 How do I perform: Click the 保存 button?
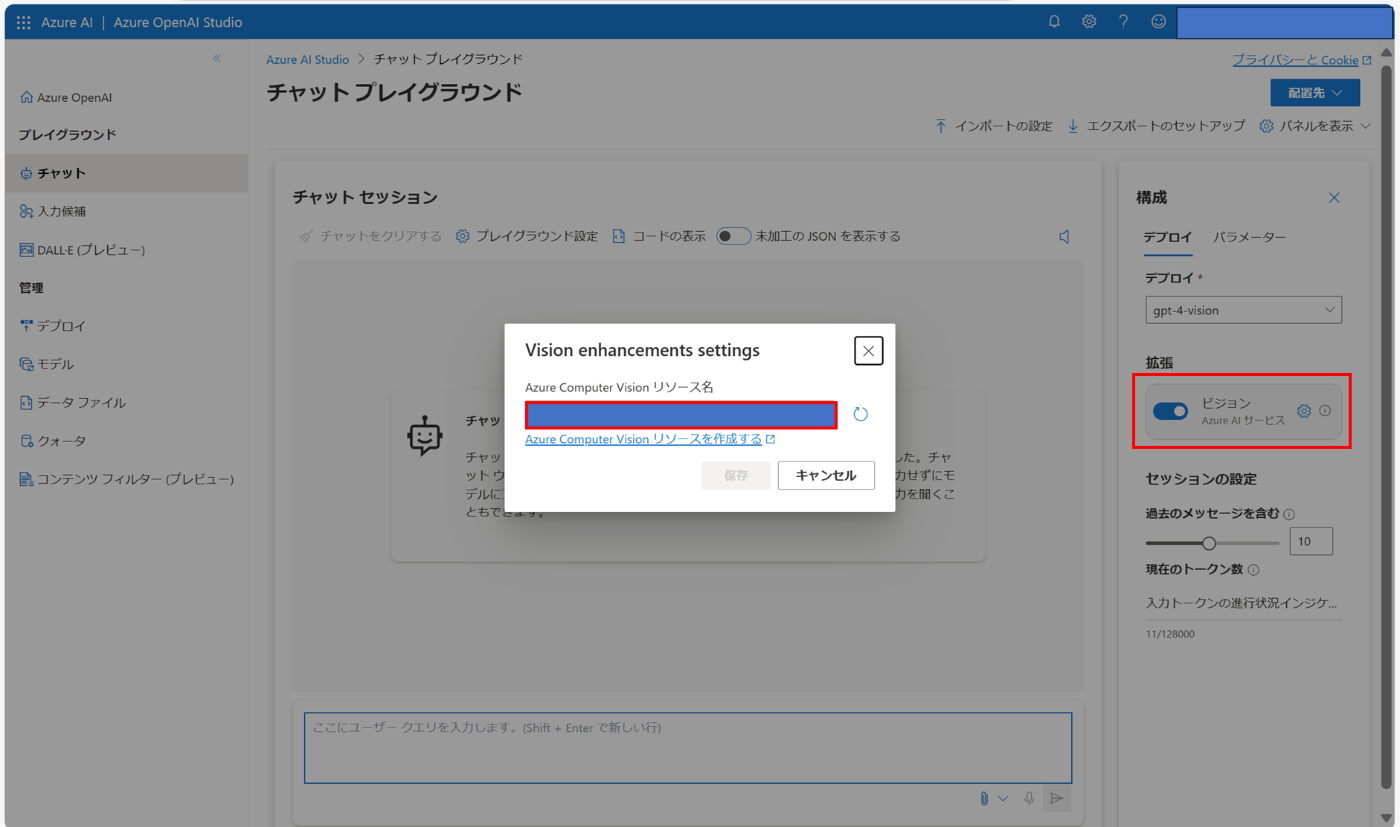[x=736, y=475]
